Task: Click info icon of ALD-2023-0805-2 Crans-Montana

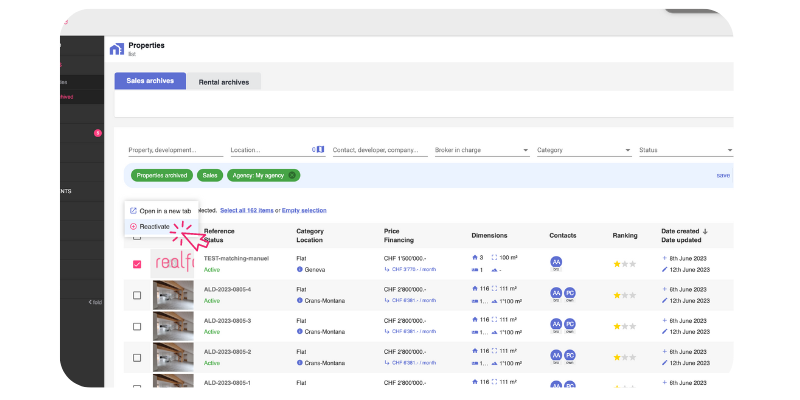Action: click(x=299, y=363)
